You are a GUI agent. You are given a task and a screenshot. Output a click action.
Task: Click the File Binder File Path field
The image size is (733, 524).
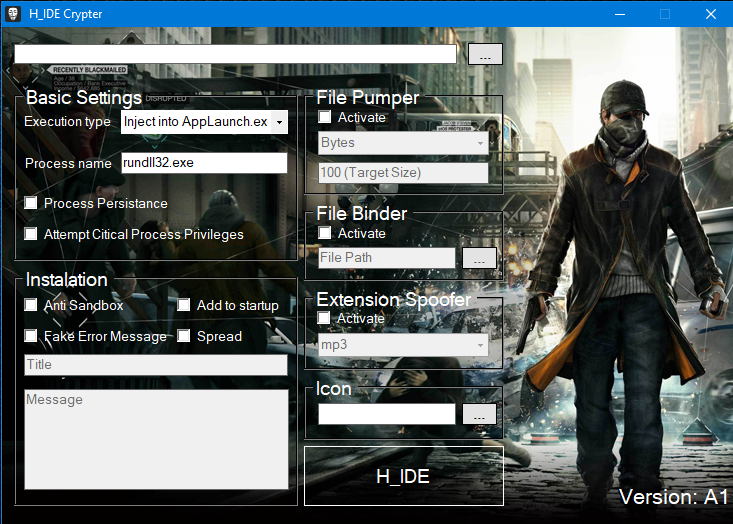click(x=387, y=258)
